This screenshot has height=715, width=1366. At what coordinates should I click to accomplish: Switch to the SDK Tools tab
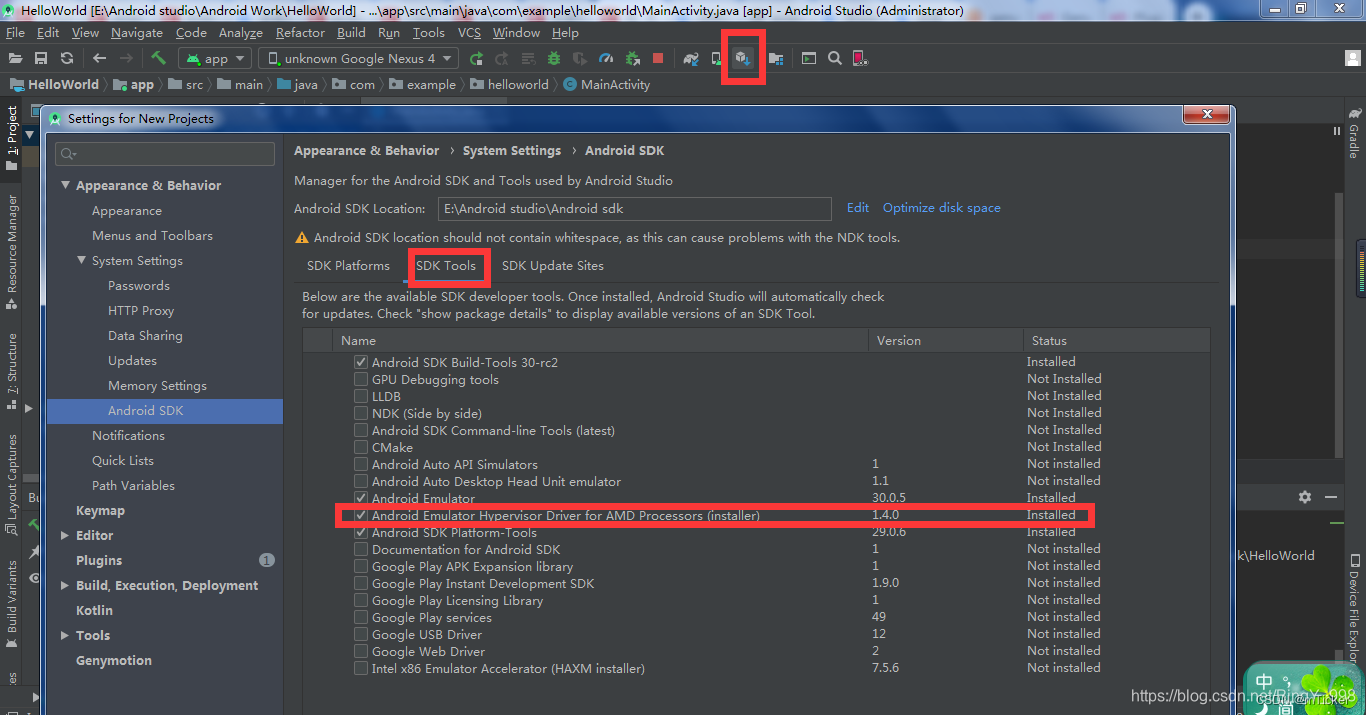(446, 265)
